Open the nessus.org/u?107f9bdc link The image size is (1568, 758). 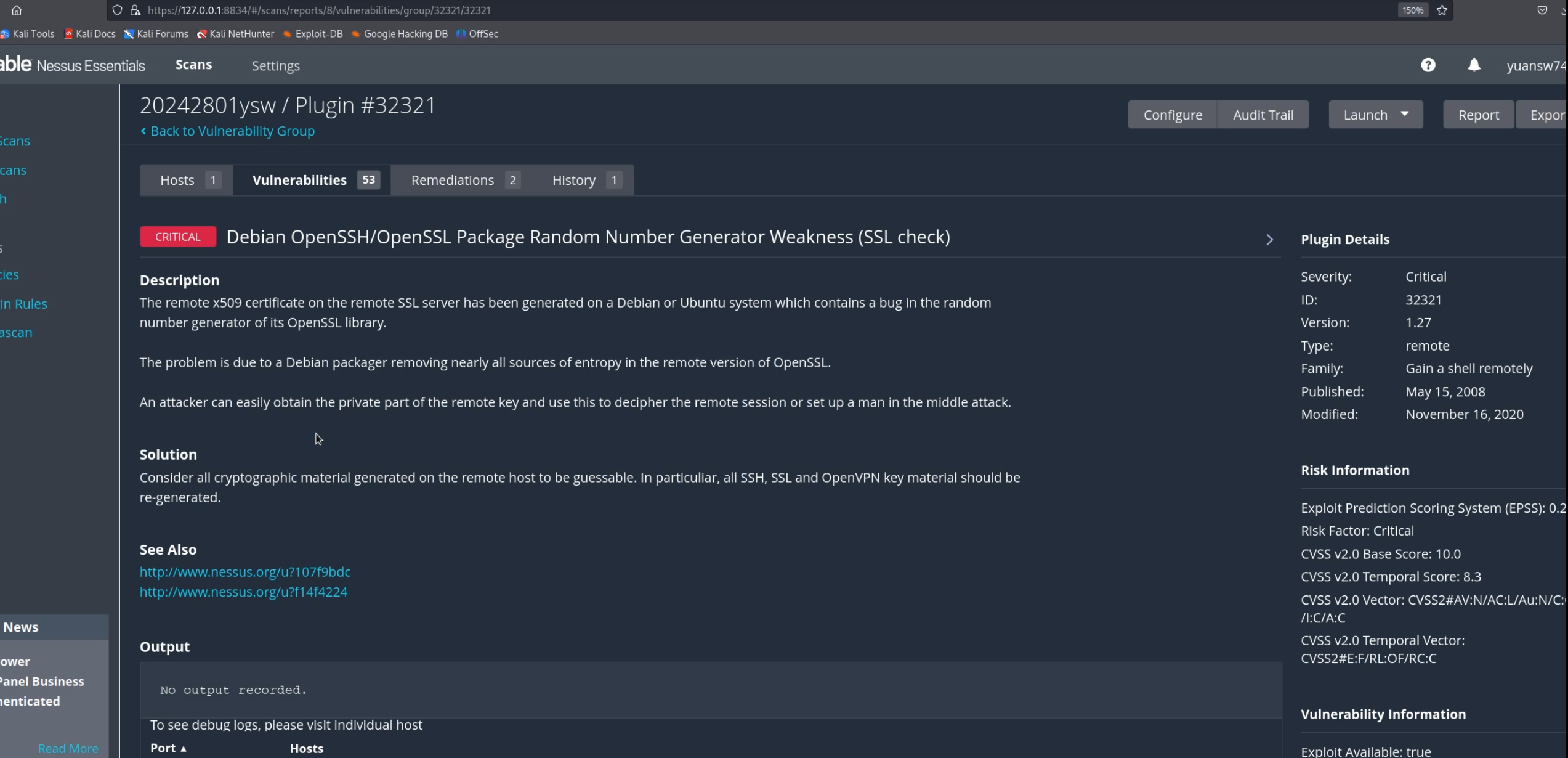tap(244, 572)
